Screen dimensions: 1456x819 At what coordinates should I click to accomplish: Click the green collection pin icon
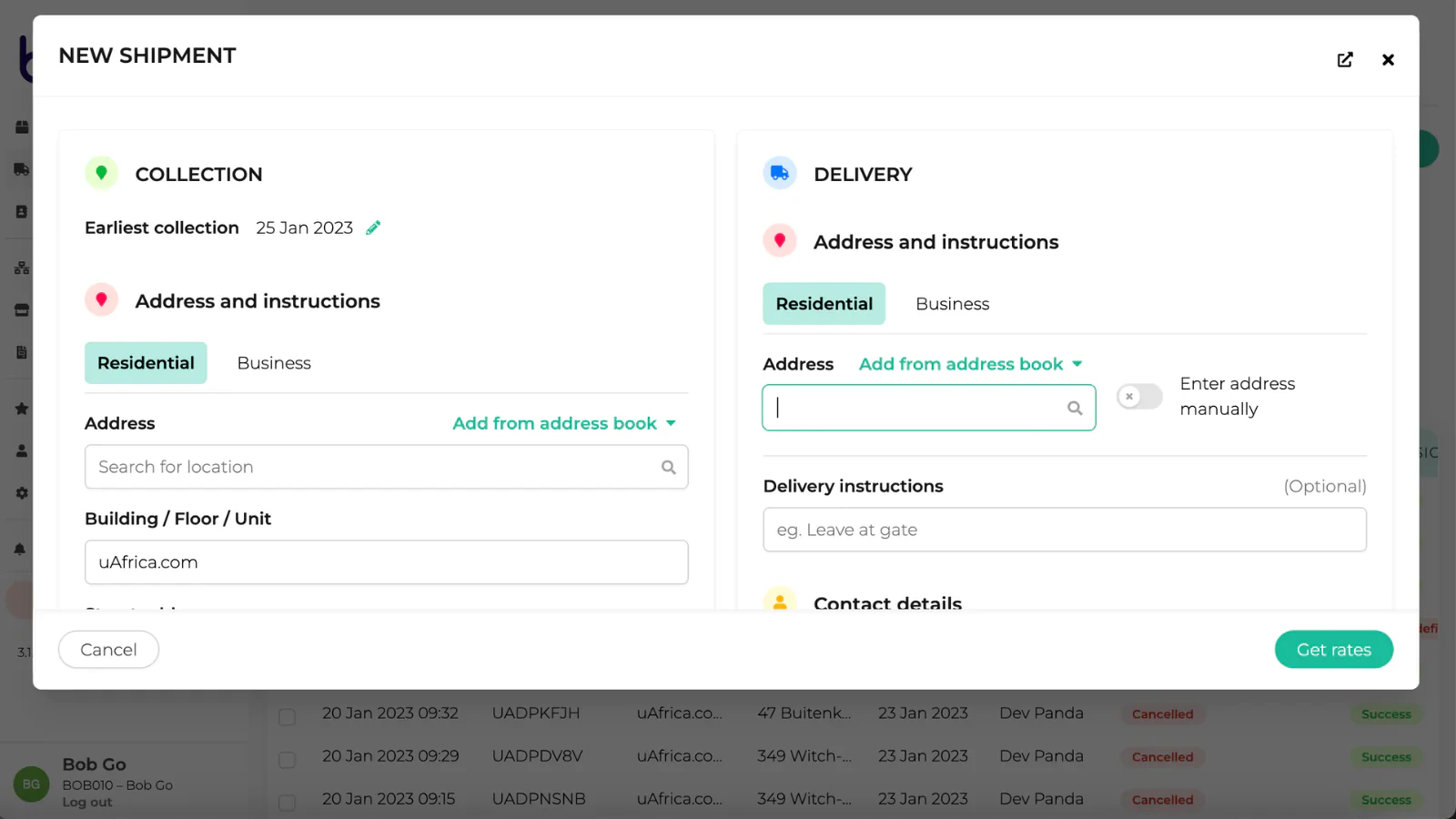[101, 173]
